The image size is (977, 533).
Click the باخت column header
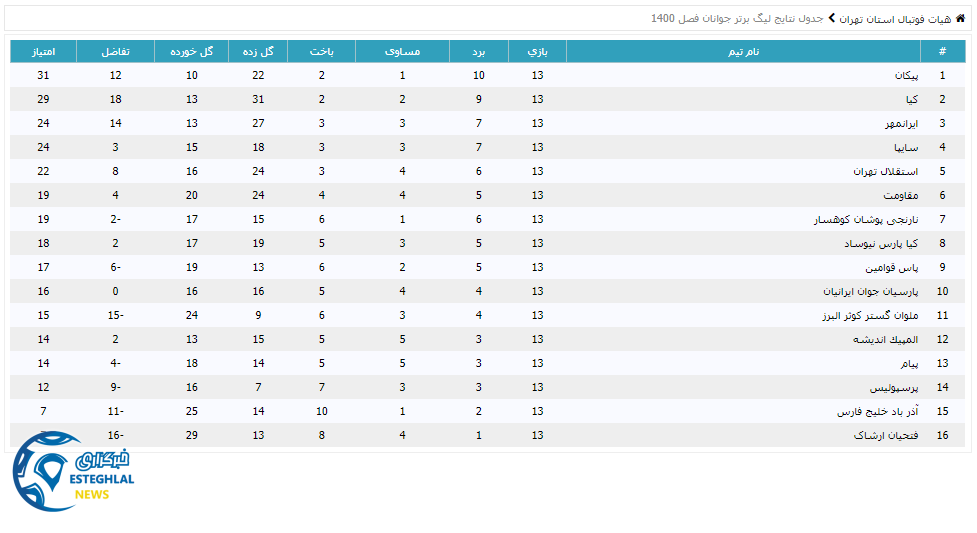click(x=321, y=51)
